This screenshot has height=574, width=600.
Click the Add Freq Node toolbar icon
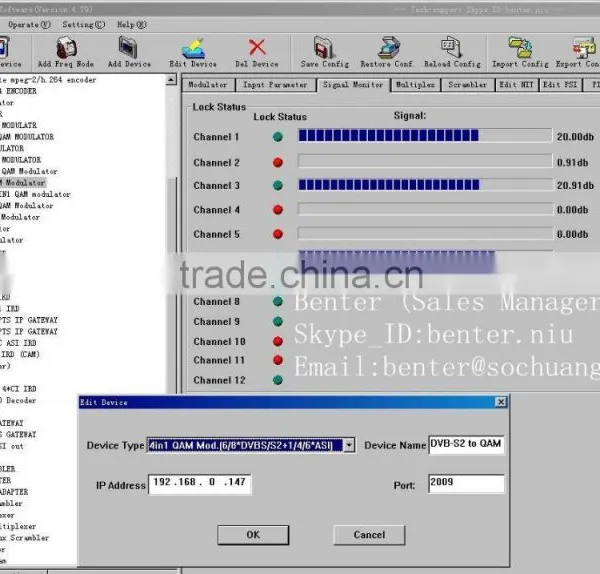click(66, 48)
